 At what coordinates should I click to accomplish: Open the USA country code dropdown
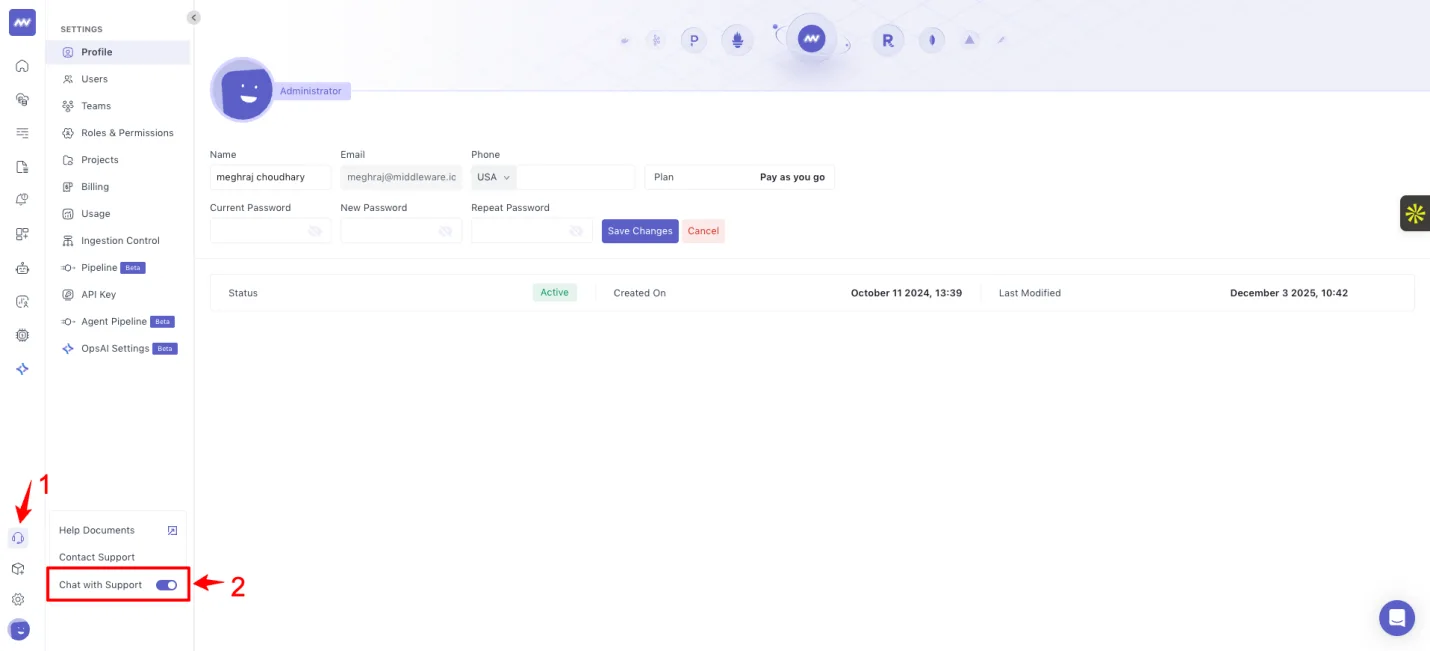494,177
